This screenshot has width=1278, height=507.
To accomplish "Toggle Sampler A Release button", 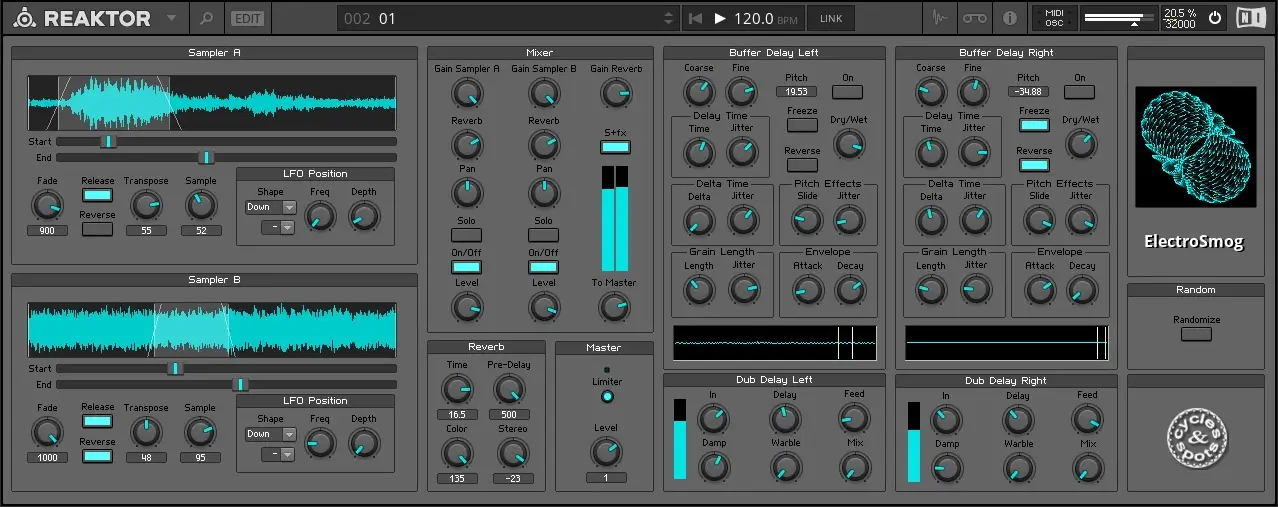I will click(x=97, y=195).
